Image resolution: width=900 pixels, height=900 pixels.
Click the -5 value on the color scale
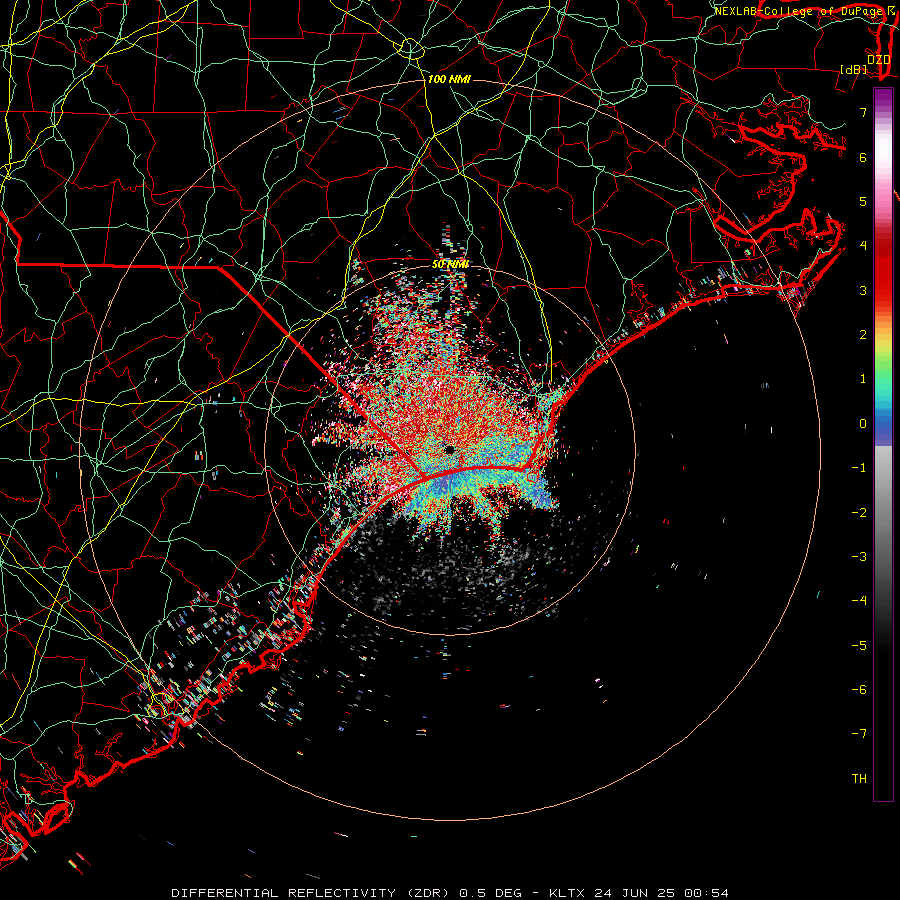(859, 646)
